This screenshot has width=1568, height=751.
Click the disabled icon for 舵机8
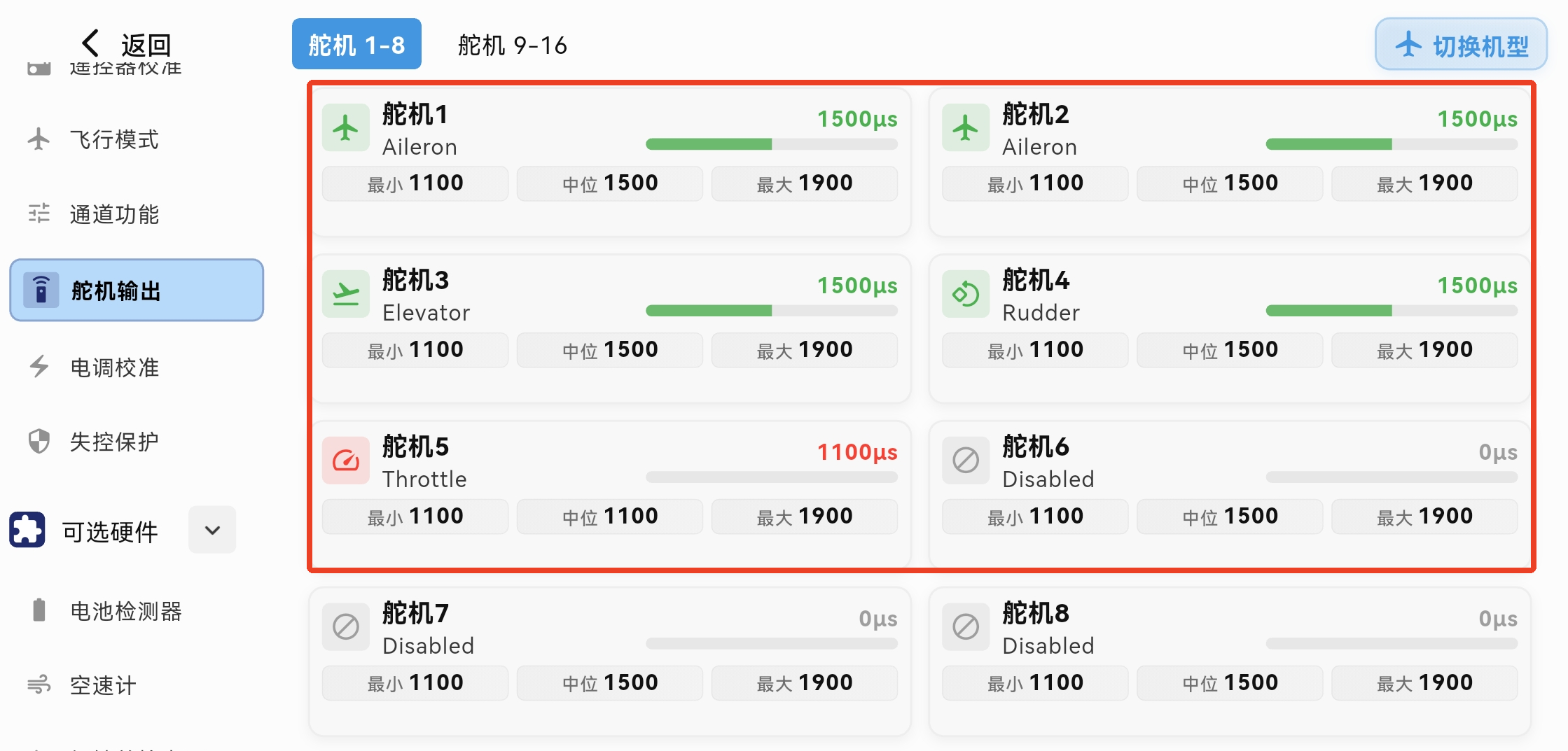[x=965, y=627]
